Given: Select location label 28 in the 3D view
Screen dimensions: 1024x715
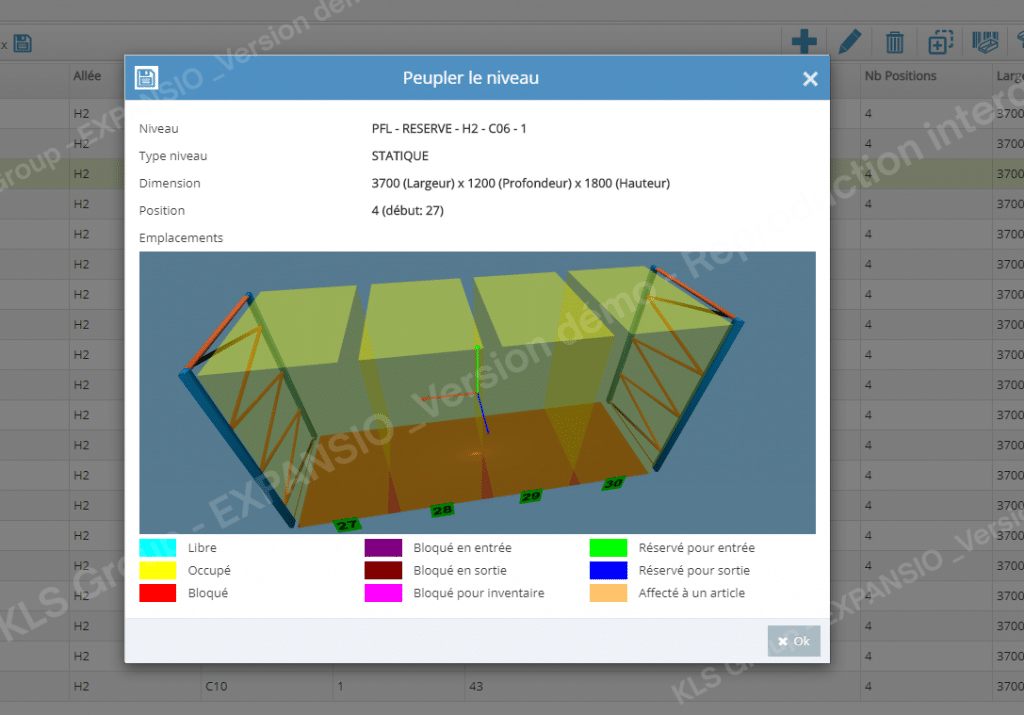Looking at the screenshot, I should click(x=442, y=510).
